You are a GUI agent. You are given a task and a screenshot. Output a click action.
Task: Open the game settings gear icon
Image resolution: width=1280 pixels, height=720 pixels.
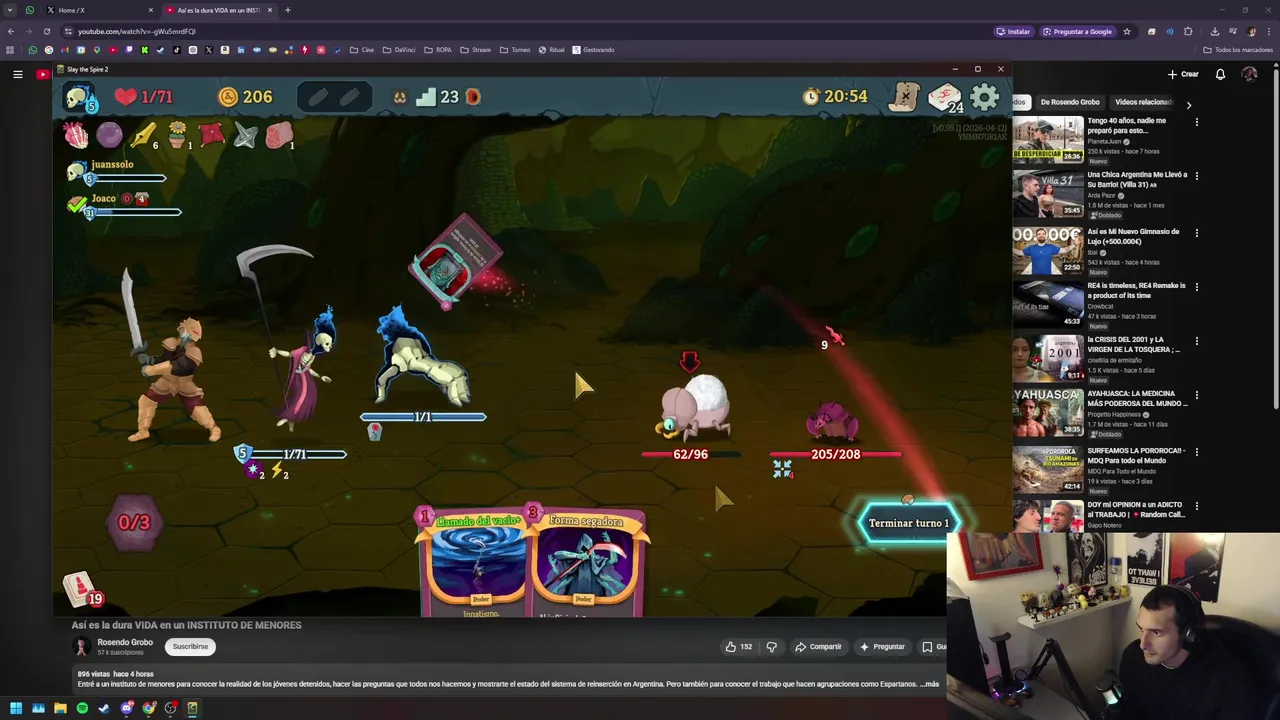985,96
